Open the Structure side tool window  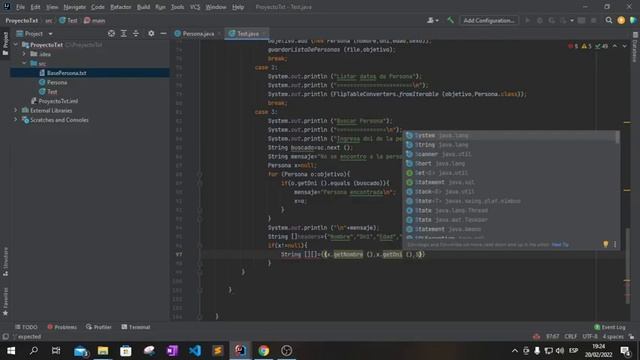(5, 262)
